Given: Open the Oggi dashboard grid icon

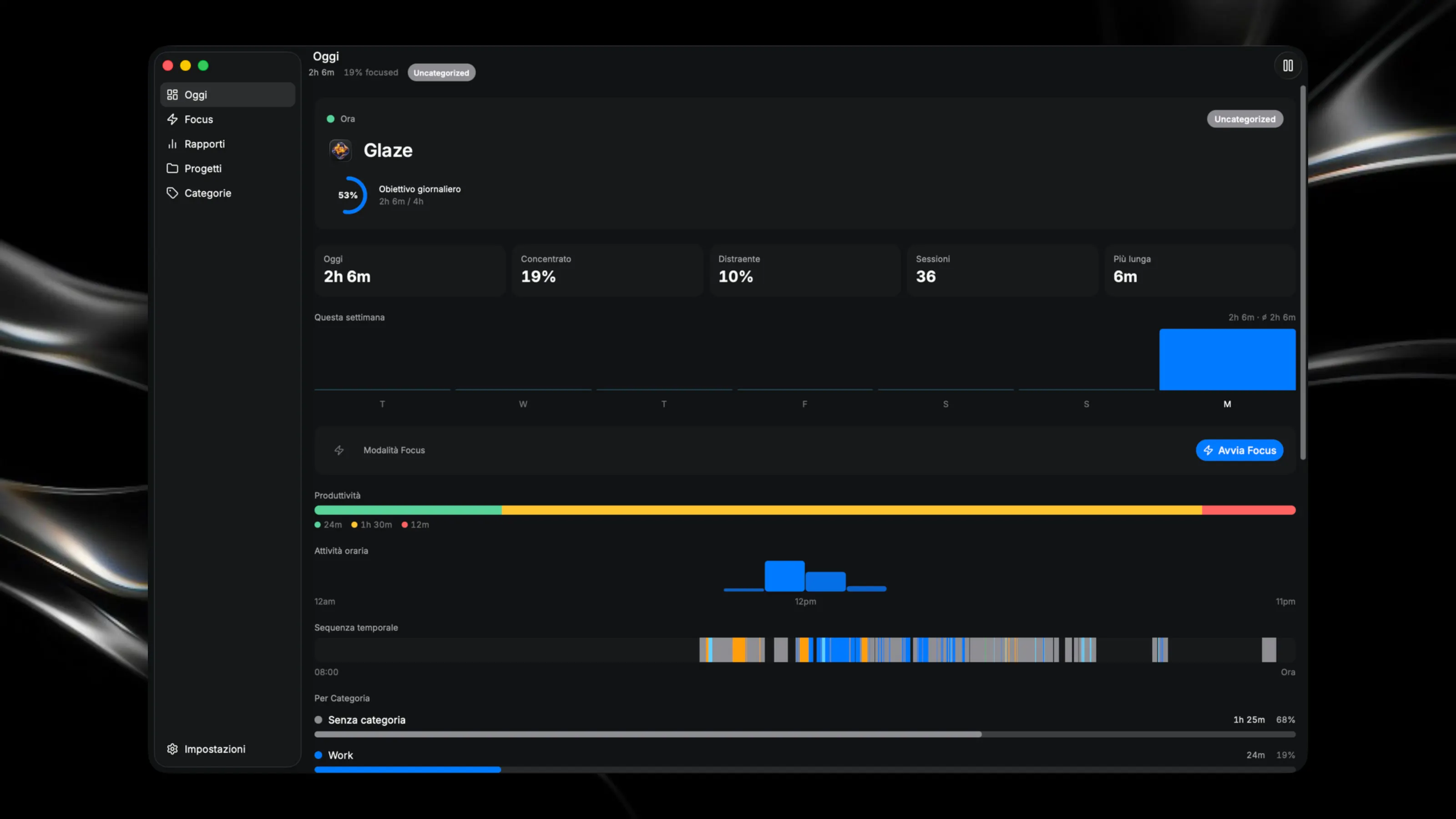Looking at the screenshot, I should pos(172,94).
